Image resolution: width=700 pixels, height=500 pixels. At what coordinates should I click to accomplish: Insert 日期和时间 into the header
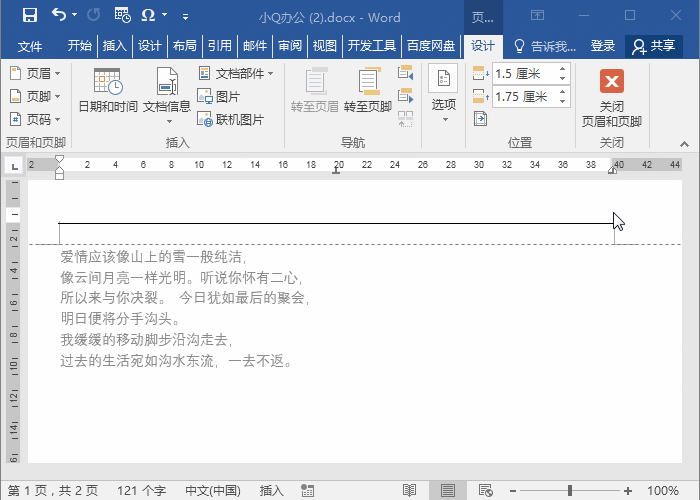point(107,90)
